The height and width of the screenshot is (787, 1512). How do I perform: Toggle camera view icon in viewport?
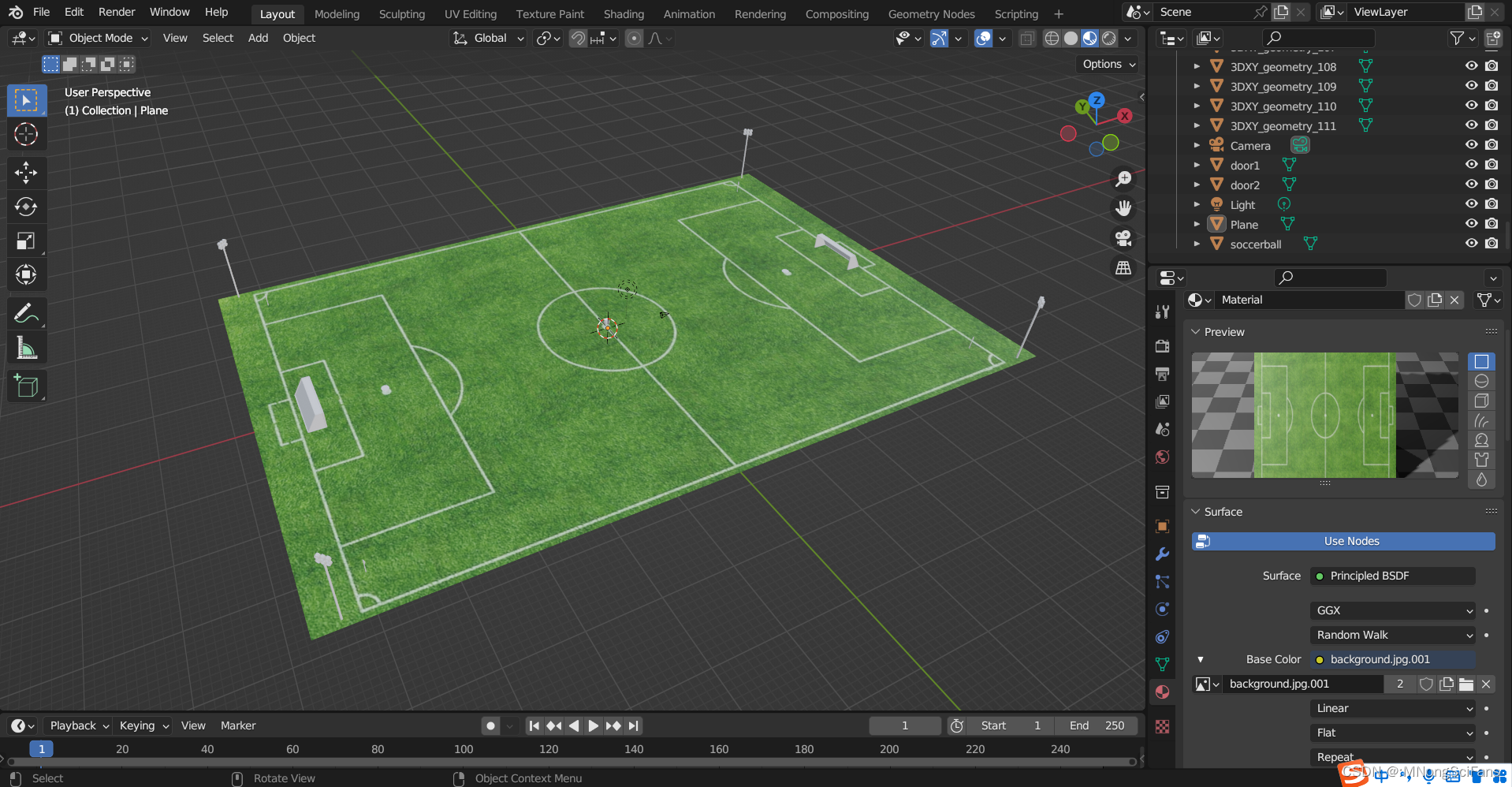1123,238
